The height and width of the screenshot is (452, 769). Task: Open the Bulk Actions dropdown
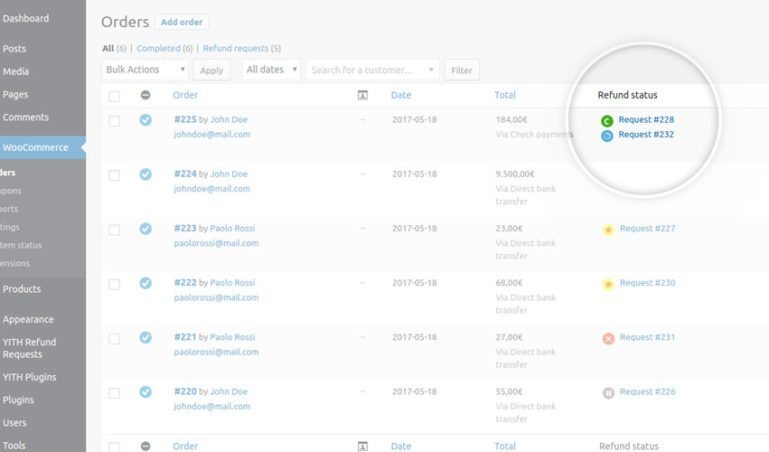pyautogui.click(x=146, y=70)
